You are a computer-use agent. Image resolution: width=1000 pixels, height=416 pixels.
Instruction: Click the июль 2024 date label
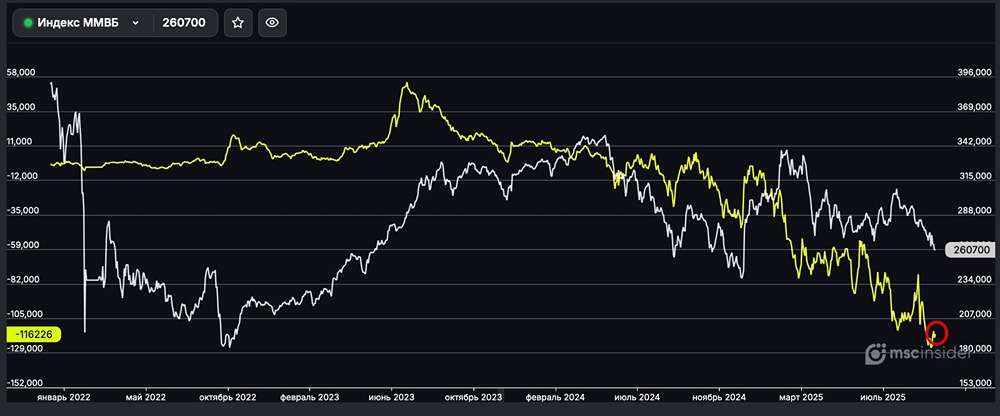[x=637, y=397]
